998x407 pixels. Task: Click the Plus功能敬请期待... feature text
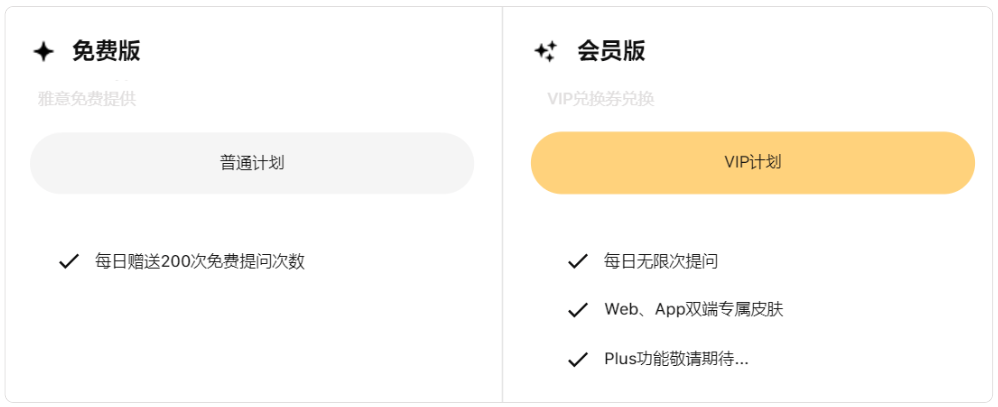(x=676, y=358)
